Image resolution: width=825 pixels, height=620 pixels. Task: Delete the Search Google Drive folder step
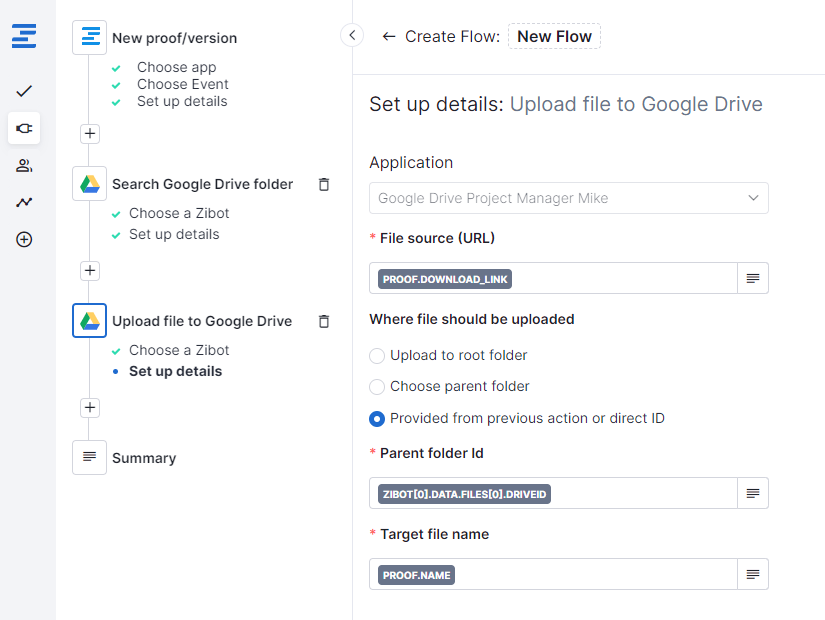pos(323,184)
